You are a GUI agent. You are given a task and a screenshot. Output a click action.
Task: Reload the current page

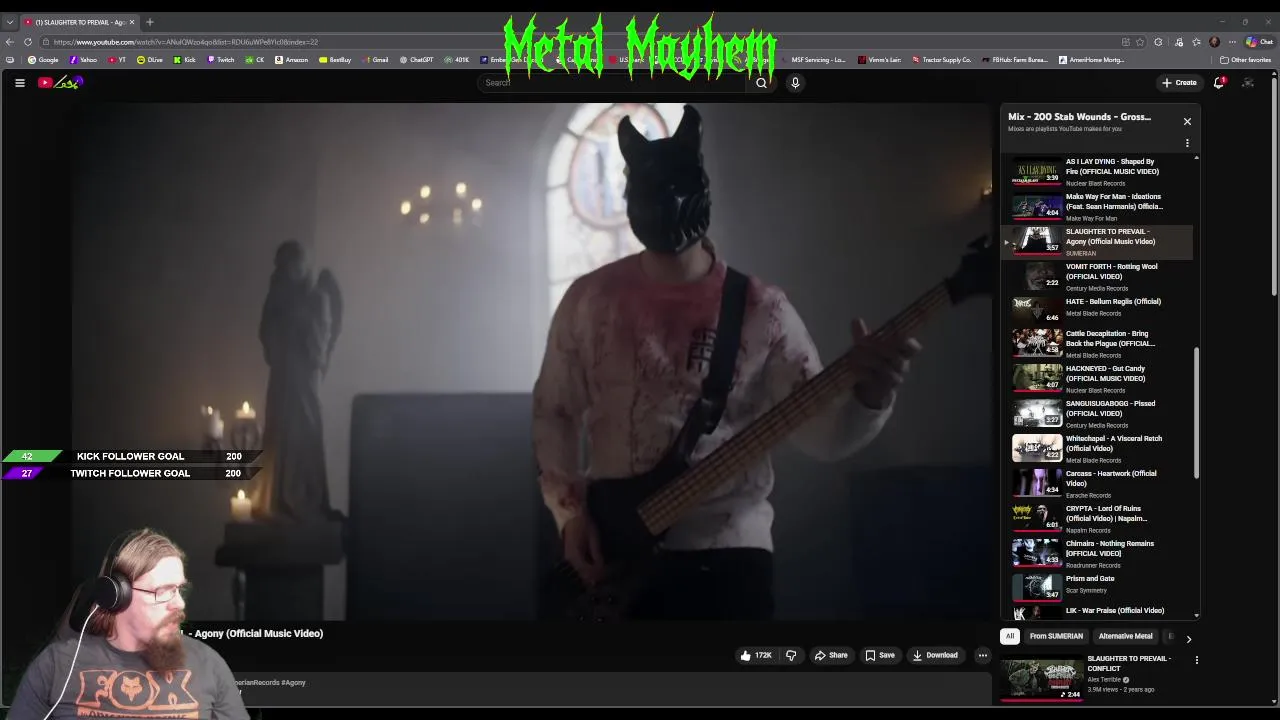click(28, 42)
